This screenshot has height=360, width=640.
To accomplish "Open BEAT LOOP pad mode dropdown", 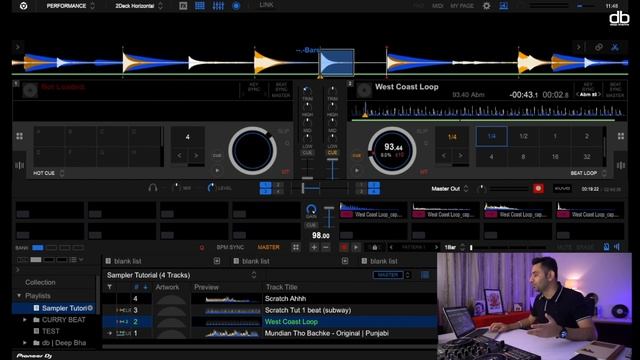I will [588, 173].
